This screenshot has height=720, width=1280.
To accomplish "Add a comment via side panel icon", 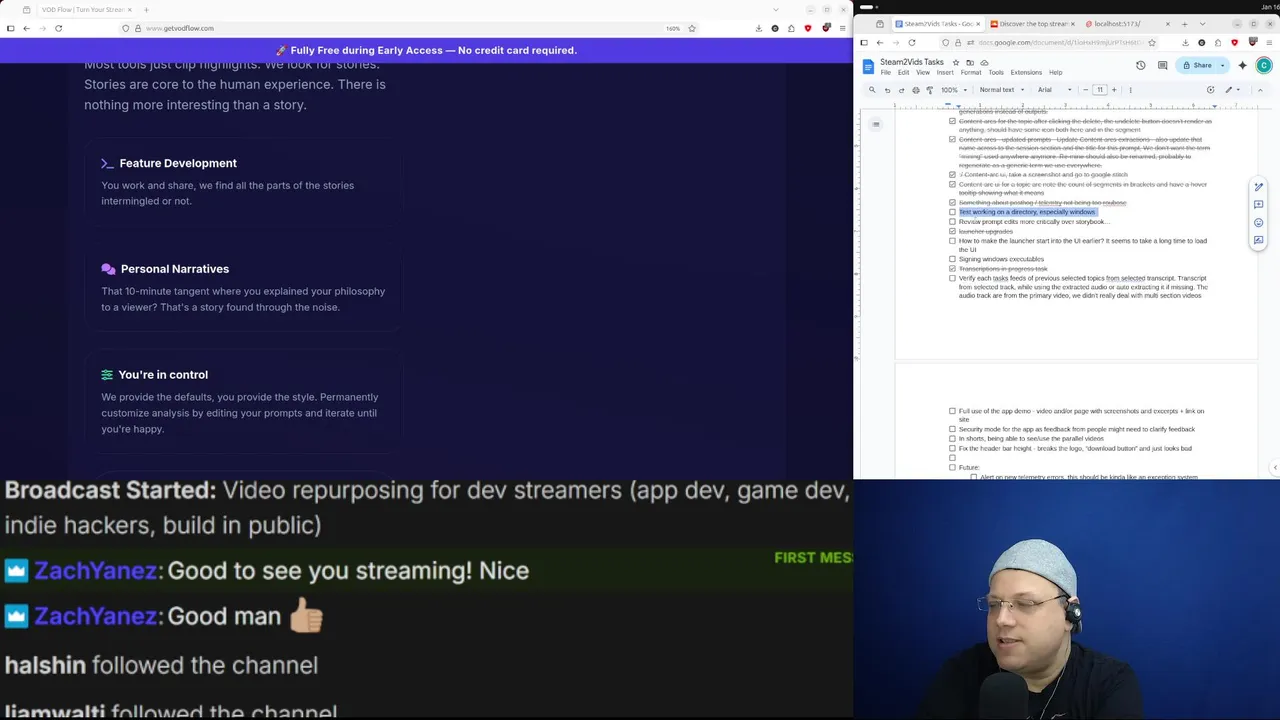I will click(x=1258, y=205).
